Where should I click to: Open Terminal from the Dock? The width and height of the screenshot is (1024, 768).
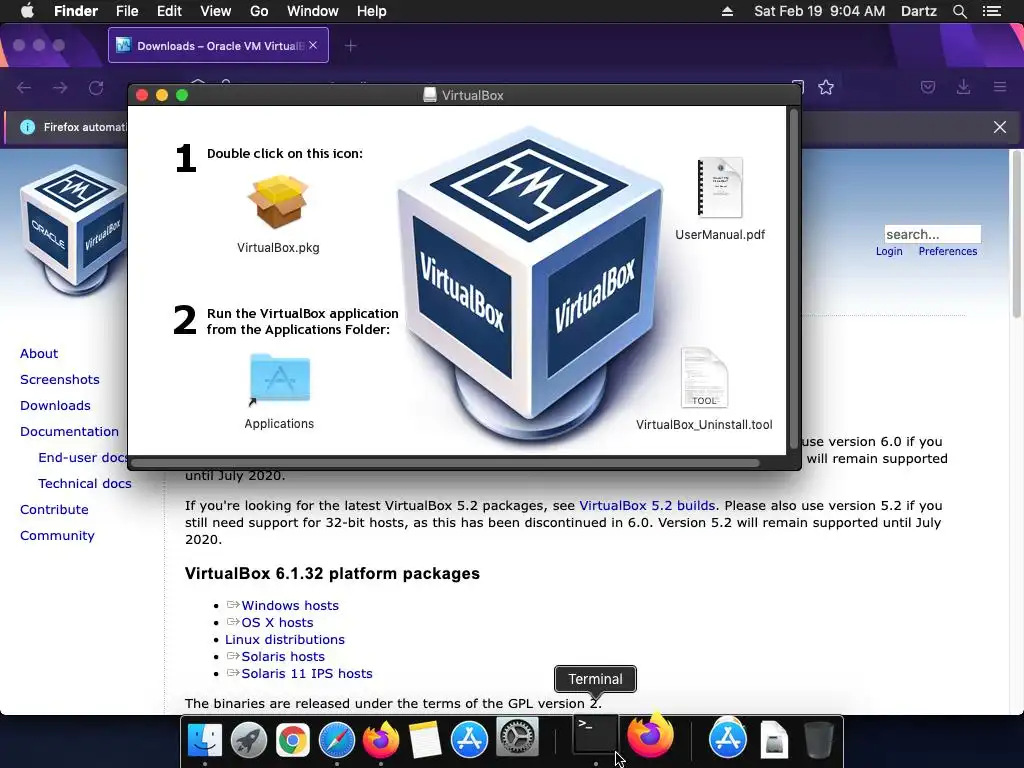point(595,734)
